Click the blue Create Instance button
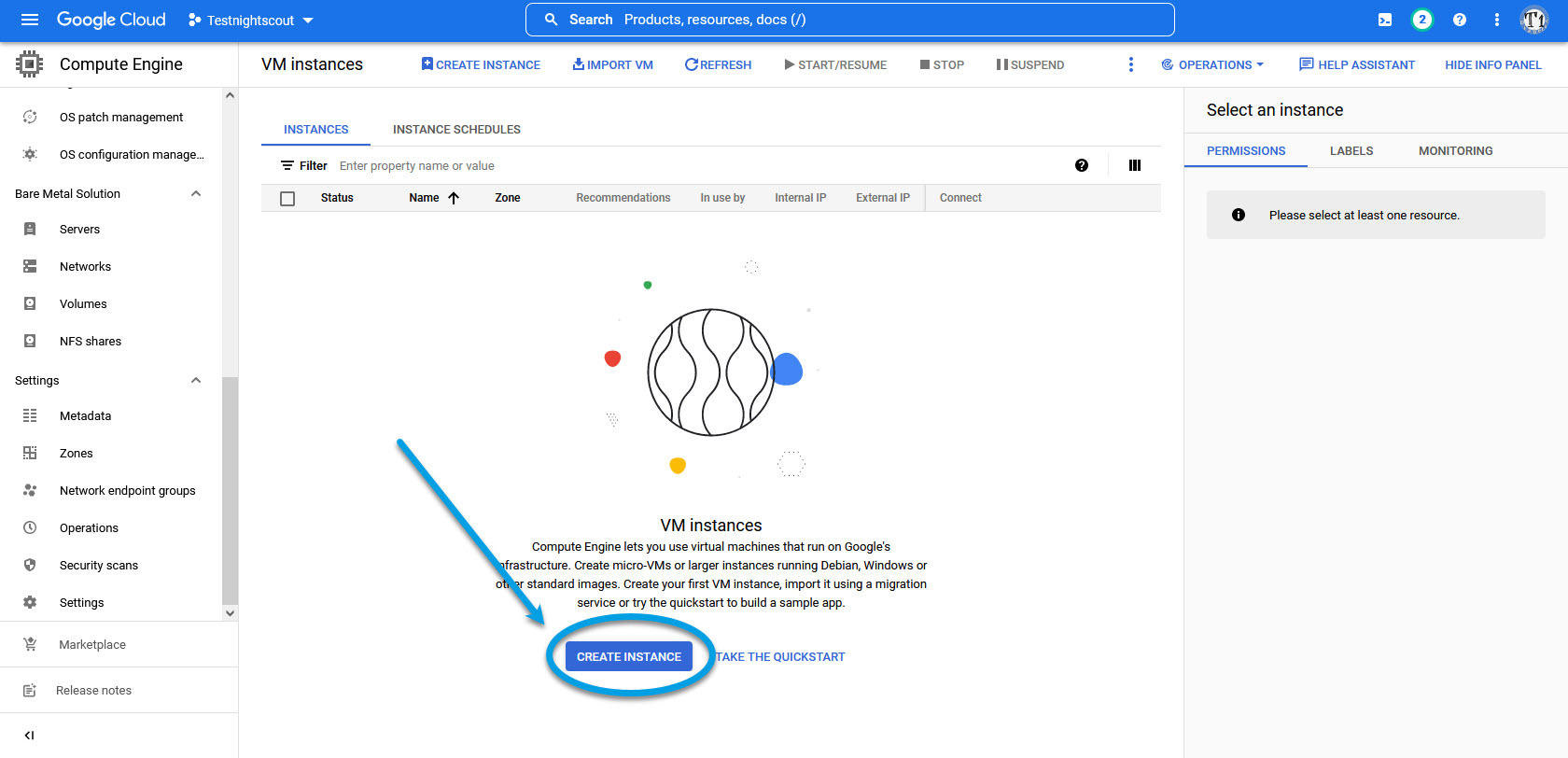 click(629, 656)
